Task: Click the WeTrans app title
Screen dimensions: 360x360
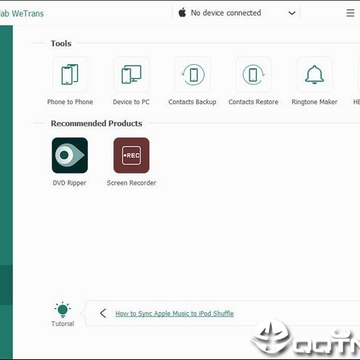Action: pos(22,14)
